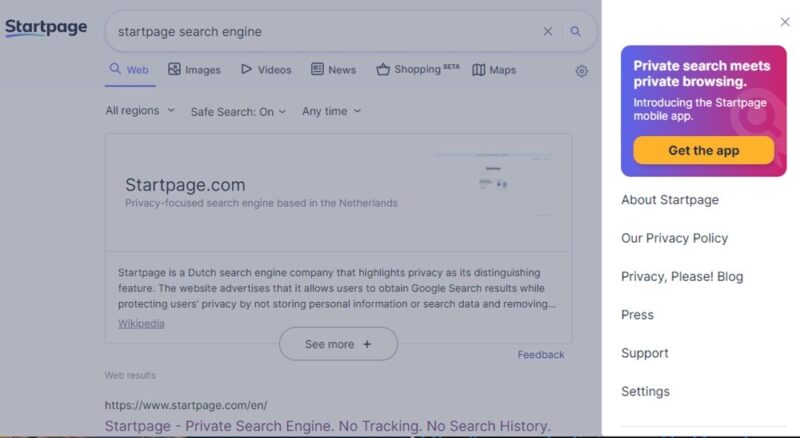Image resolution: width=800 pixels, height=438 pixels.
Task: Click the Web results label
Action: coord(130,375)
